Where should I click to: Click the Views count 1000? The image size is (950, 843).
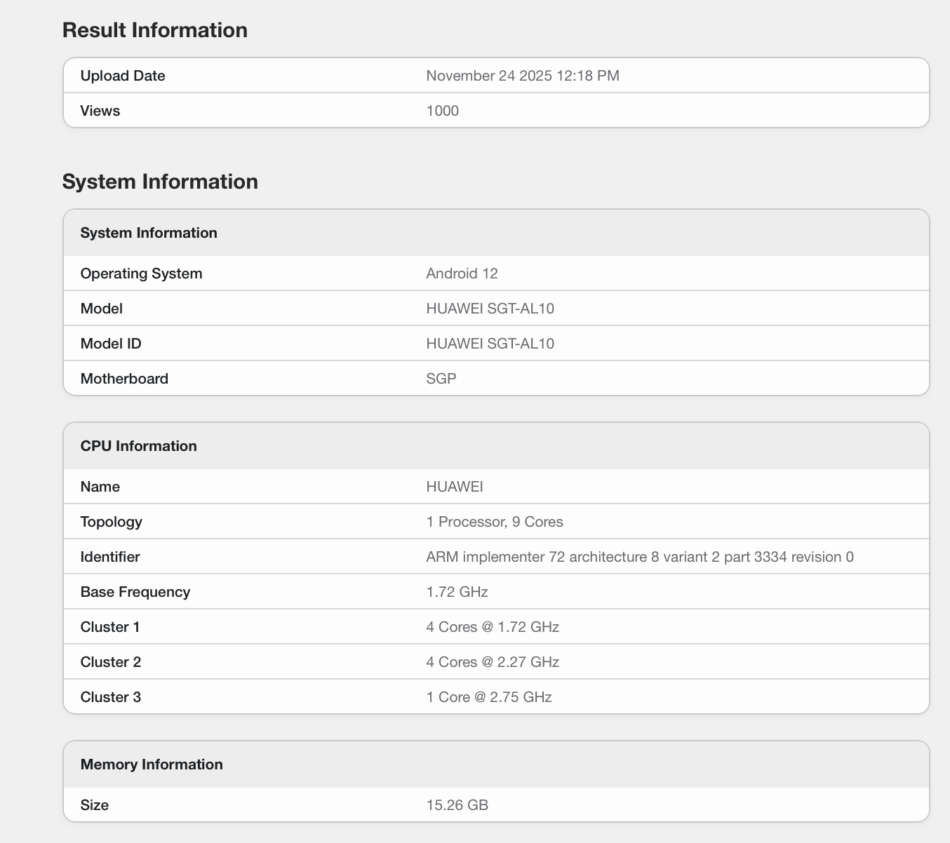pyautogui.click(x=442, y=111)
